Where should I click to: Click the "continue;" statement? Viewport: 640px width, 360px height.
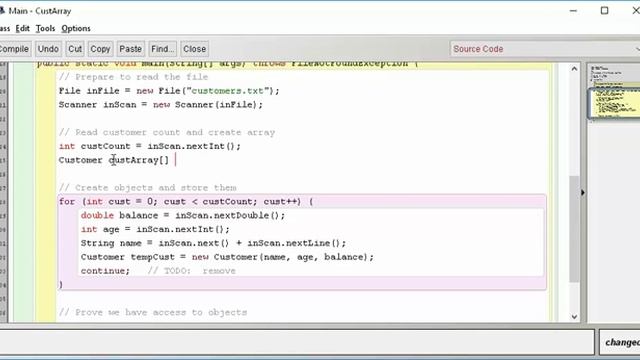pyautogui.click(x=105, y=271)
